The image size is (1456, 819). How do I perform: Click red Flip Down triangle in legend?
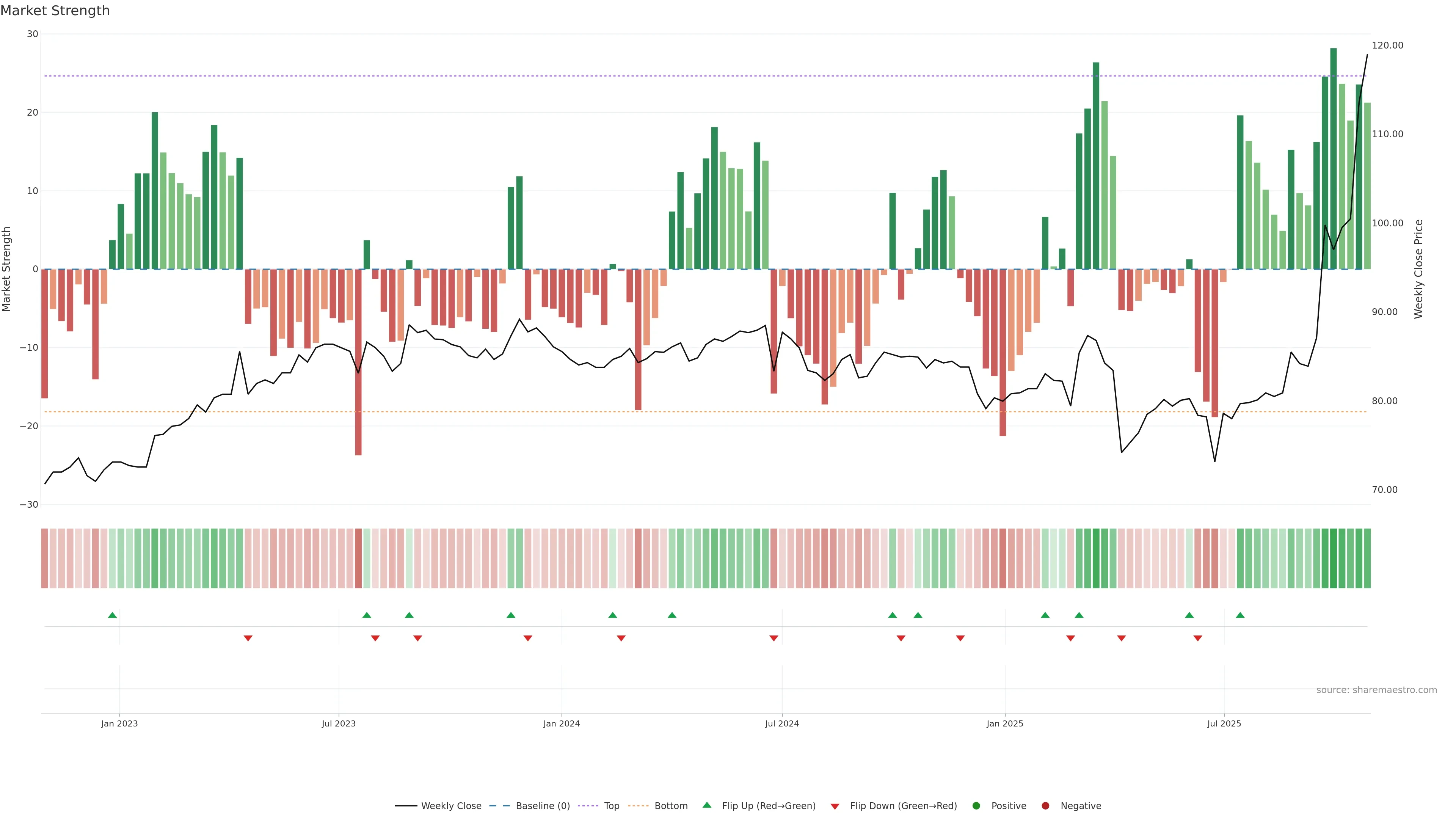point(835,806)
